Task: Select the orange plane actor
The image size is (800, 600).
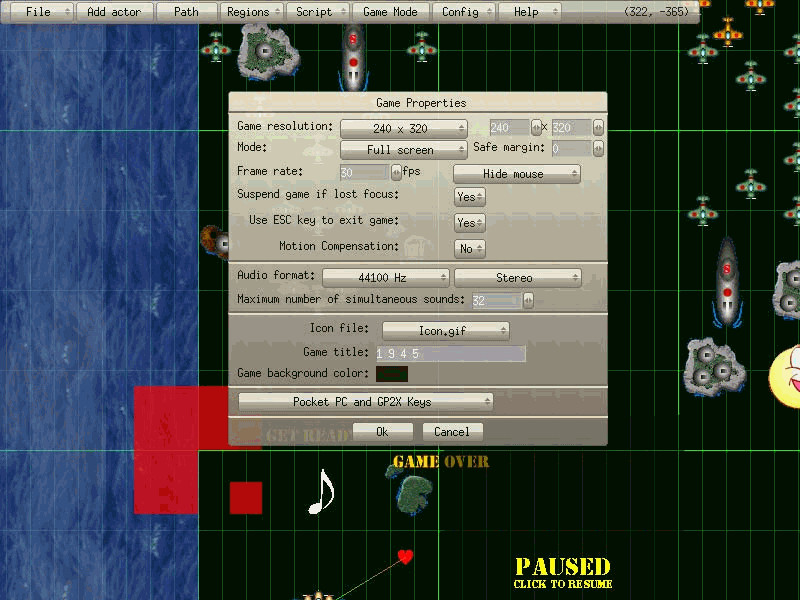Action: (x=728, y=32)
